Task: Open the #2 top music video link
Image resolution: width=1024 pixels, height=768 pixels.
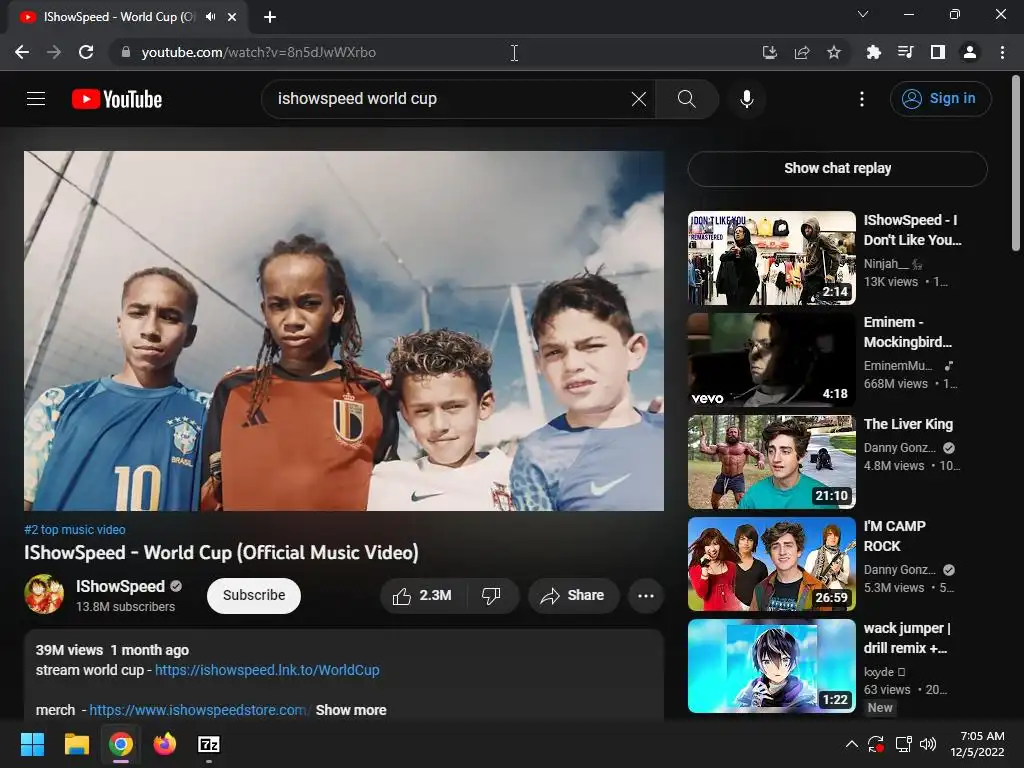Action: [74, 530]
